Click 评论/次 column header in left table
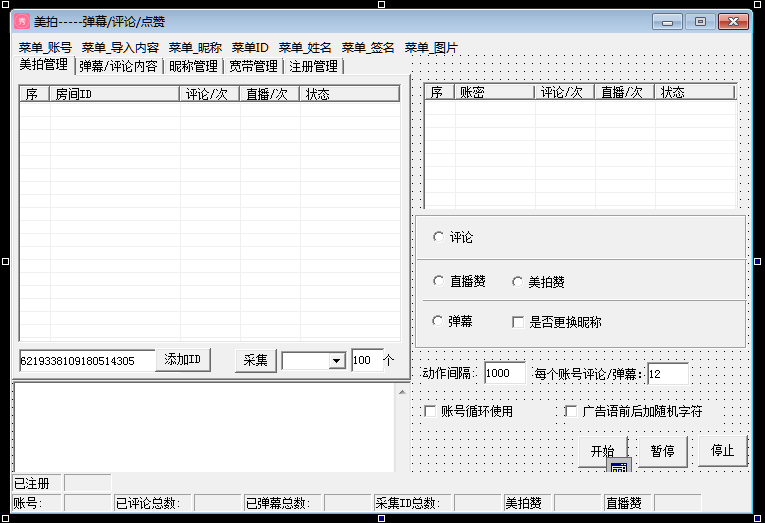 (210, 94)
